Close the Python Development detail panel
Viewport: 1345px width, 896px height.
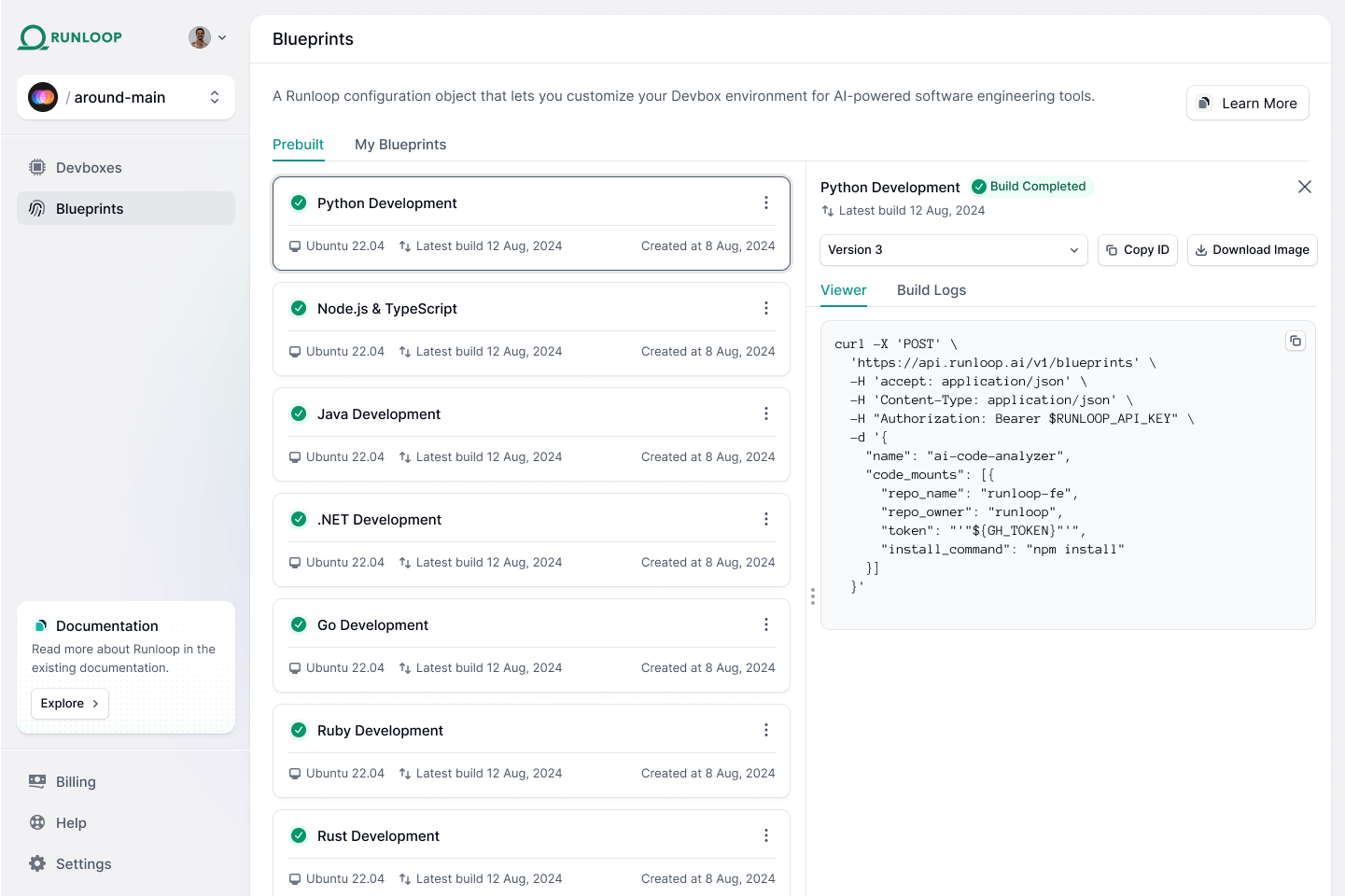1304,187
